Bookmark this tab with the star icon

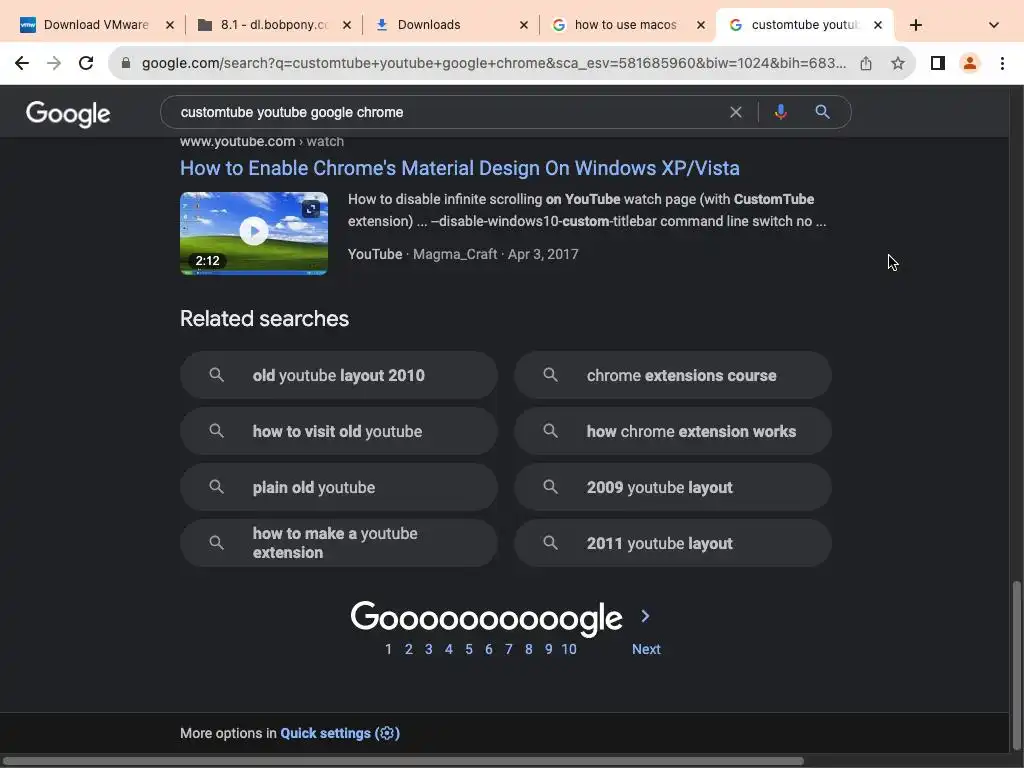[x=898, y=63]
